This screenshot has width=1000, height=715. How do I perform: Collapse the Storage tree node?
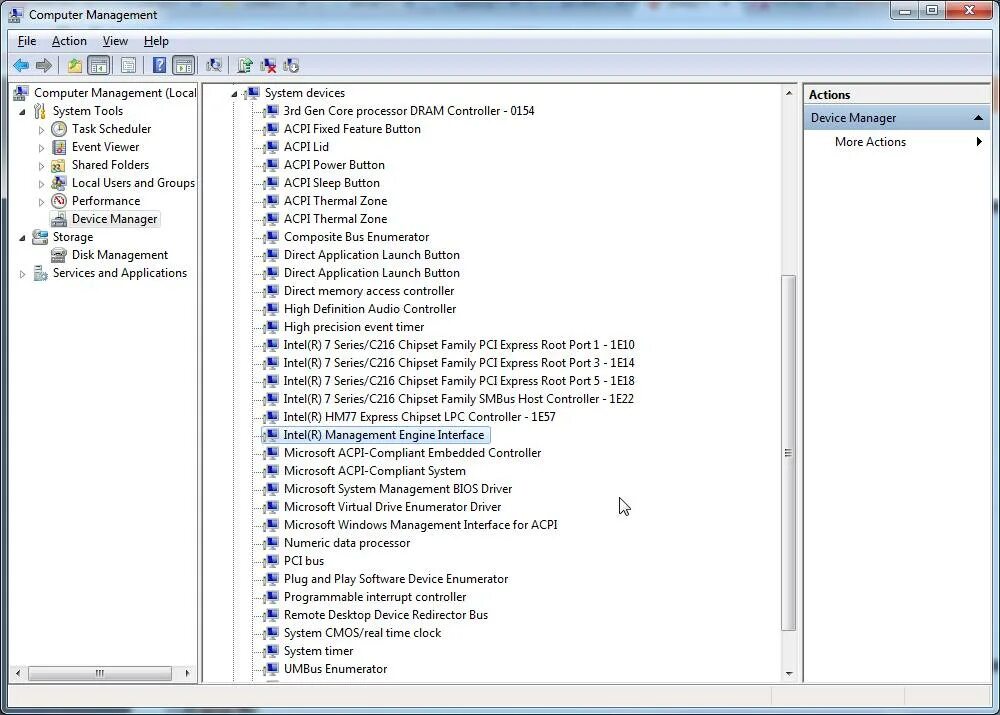pyautogui.click(x=23, y=237)
